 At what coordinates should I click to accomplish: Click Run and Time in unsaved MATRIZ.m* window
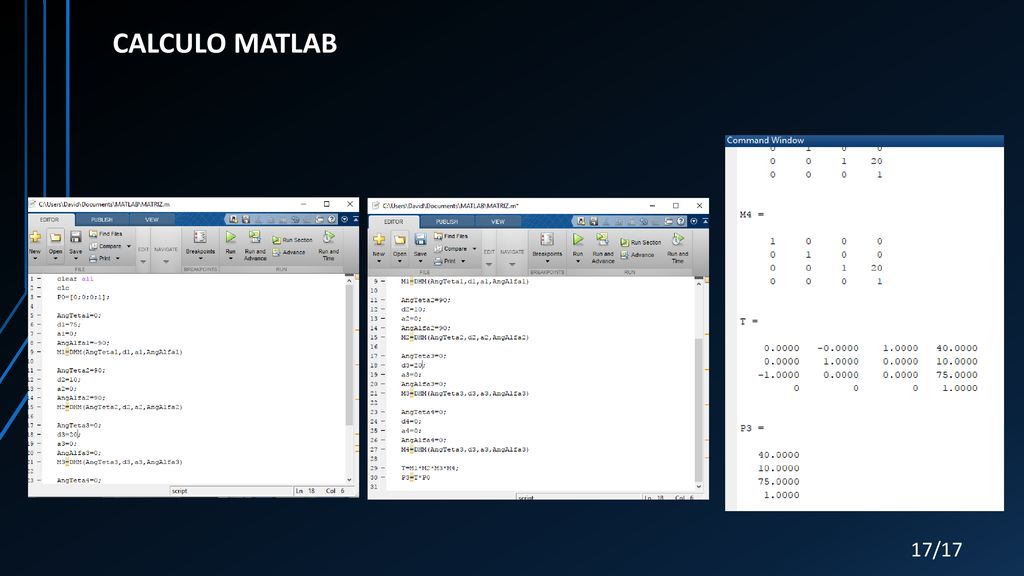coord(678,248)
